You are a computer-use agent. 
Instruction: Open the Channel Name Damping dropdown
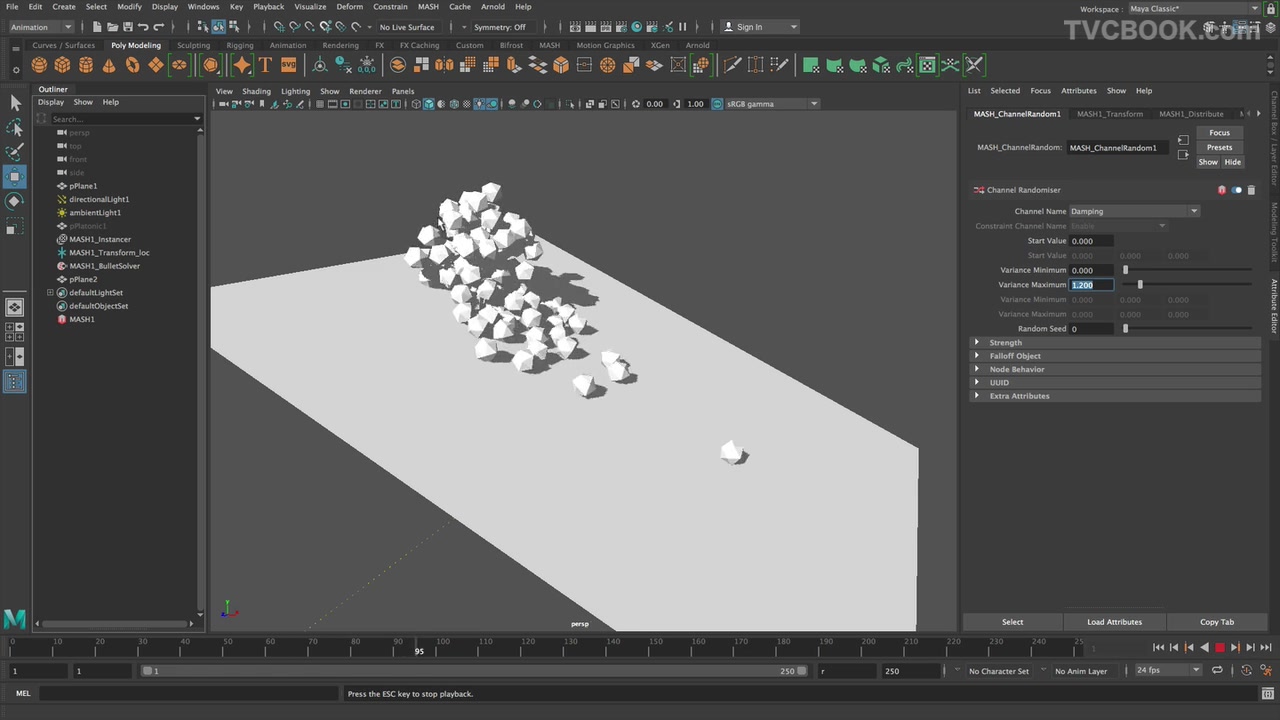pyautogui.click(x=1134, y=211)
